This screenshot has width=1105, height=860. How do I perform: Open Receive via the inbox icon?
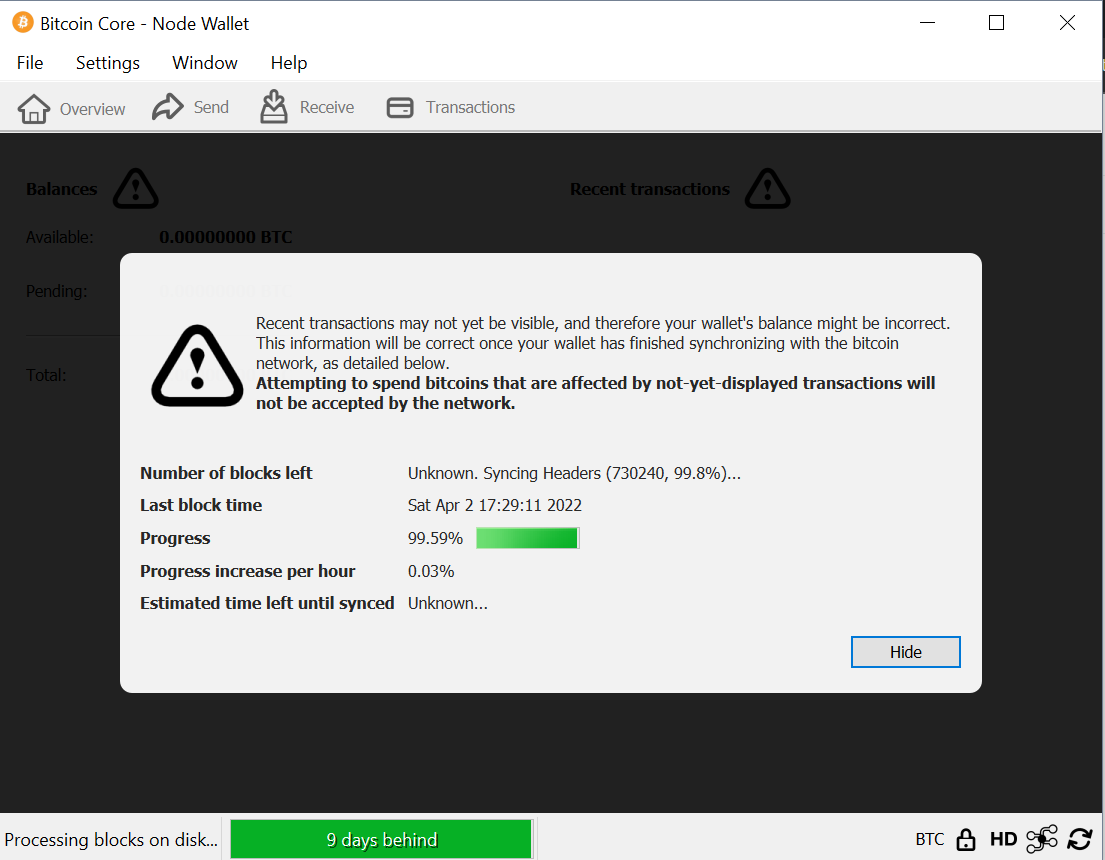(x=274, y=105)
